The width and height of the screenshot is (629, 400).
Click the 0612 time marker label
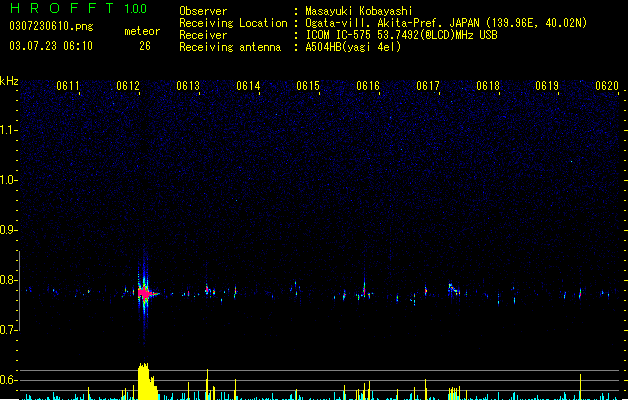[128, 86]
